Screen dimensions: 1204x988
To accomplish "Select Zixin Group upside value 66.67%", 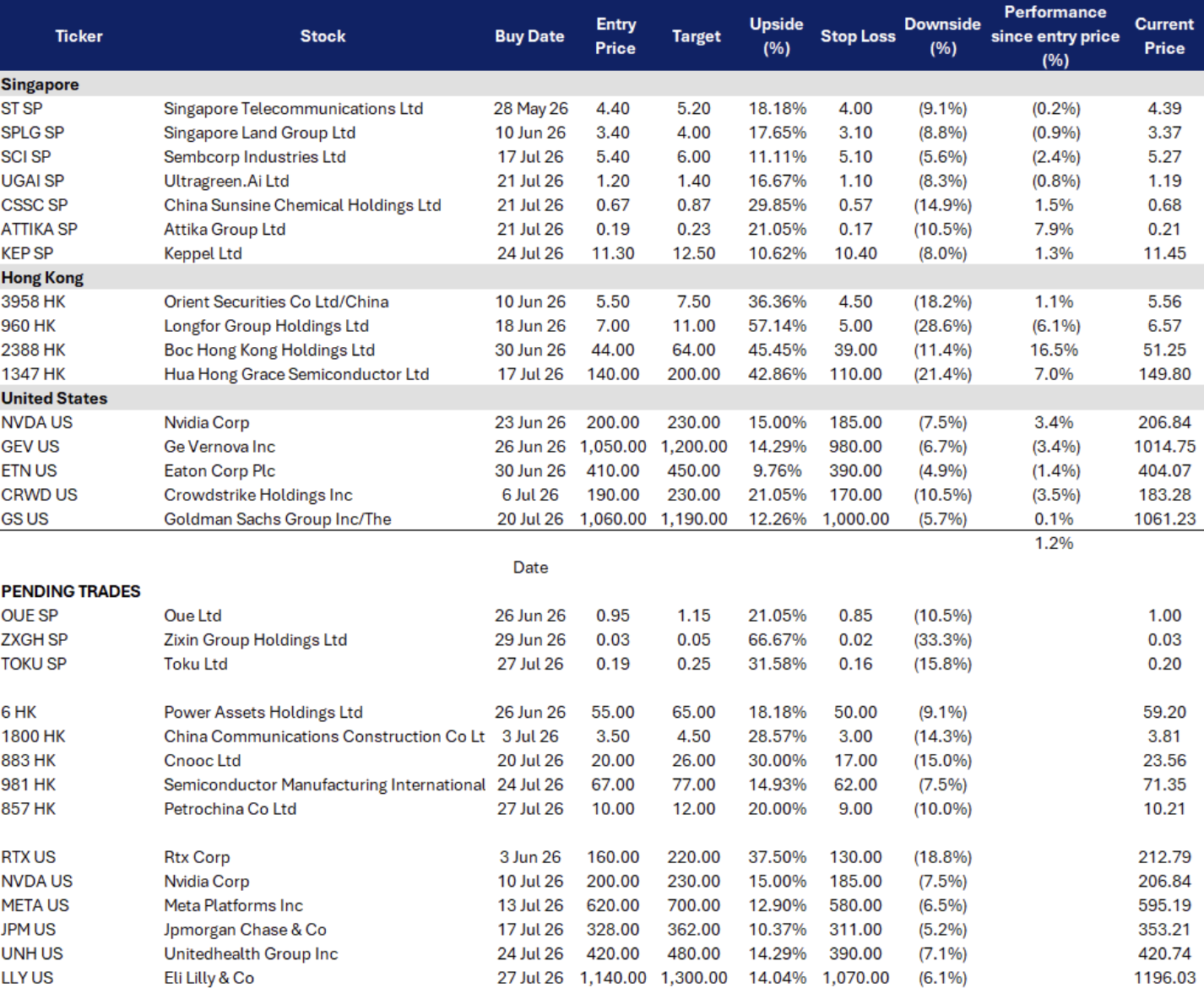I will point(777,640).
